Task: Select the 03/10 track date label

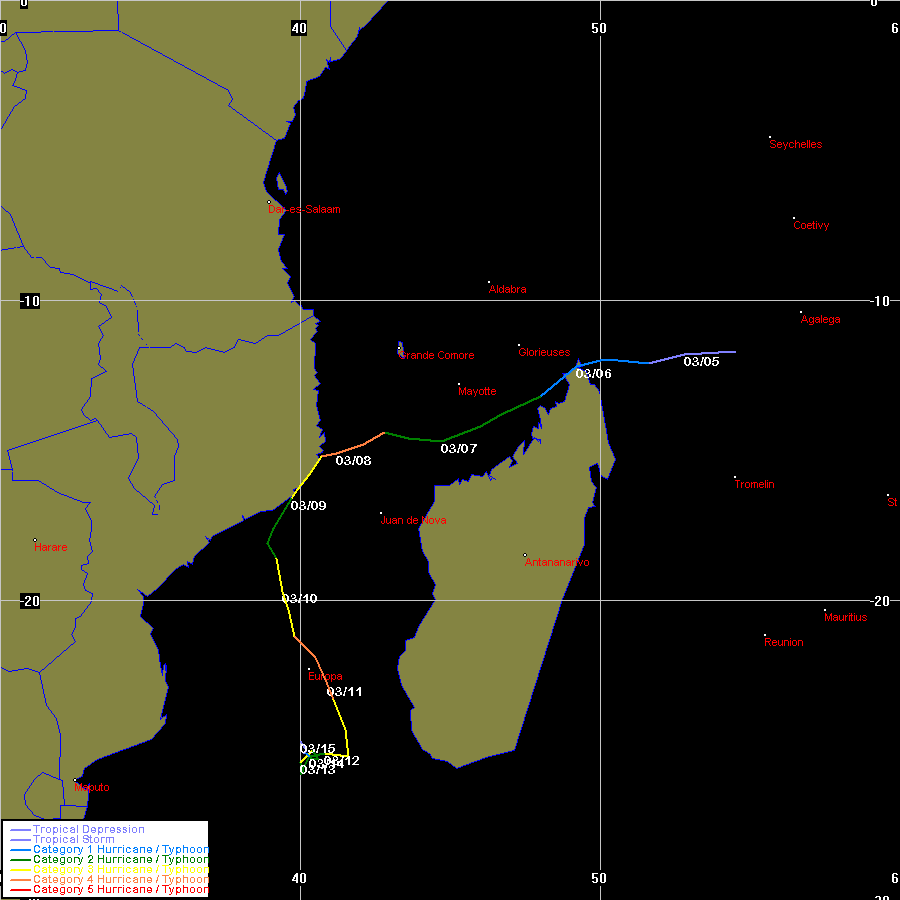Action: point(299,598)
